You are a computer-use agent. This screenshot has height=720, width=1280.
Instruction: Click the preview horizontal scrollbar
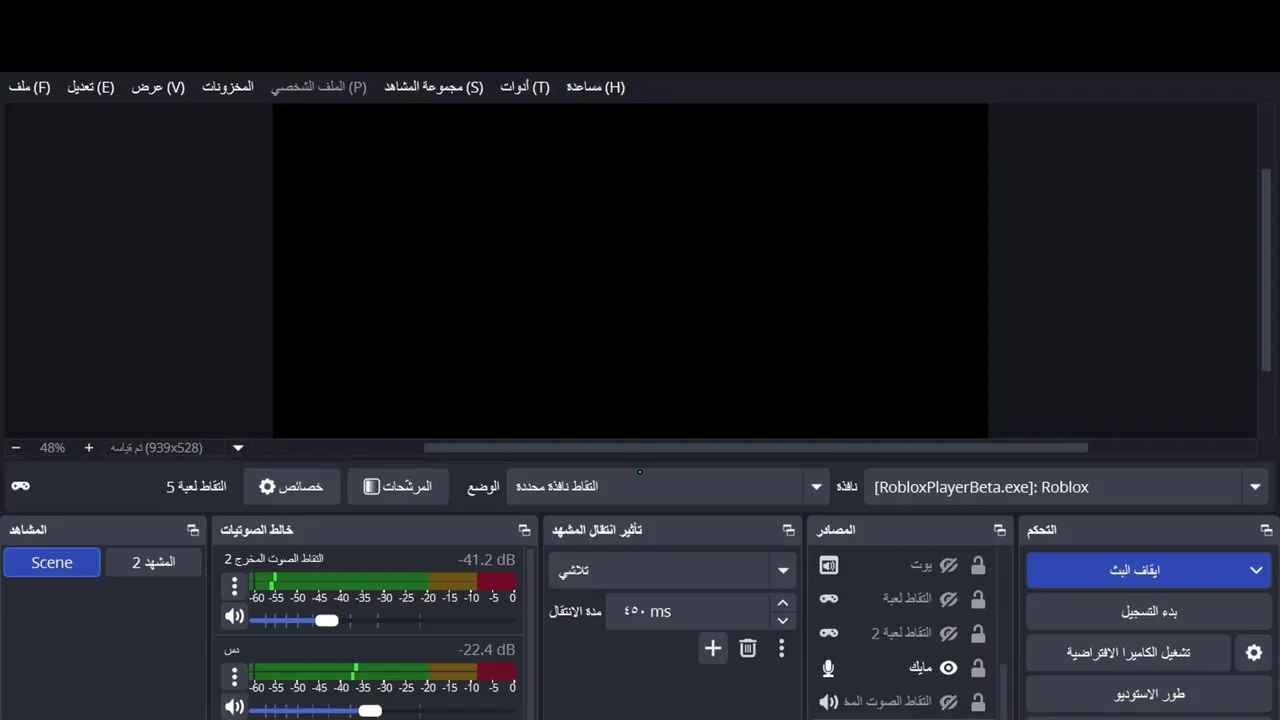755,448
